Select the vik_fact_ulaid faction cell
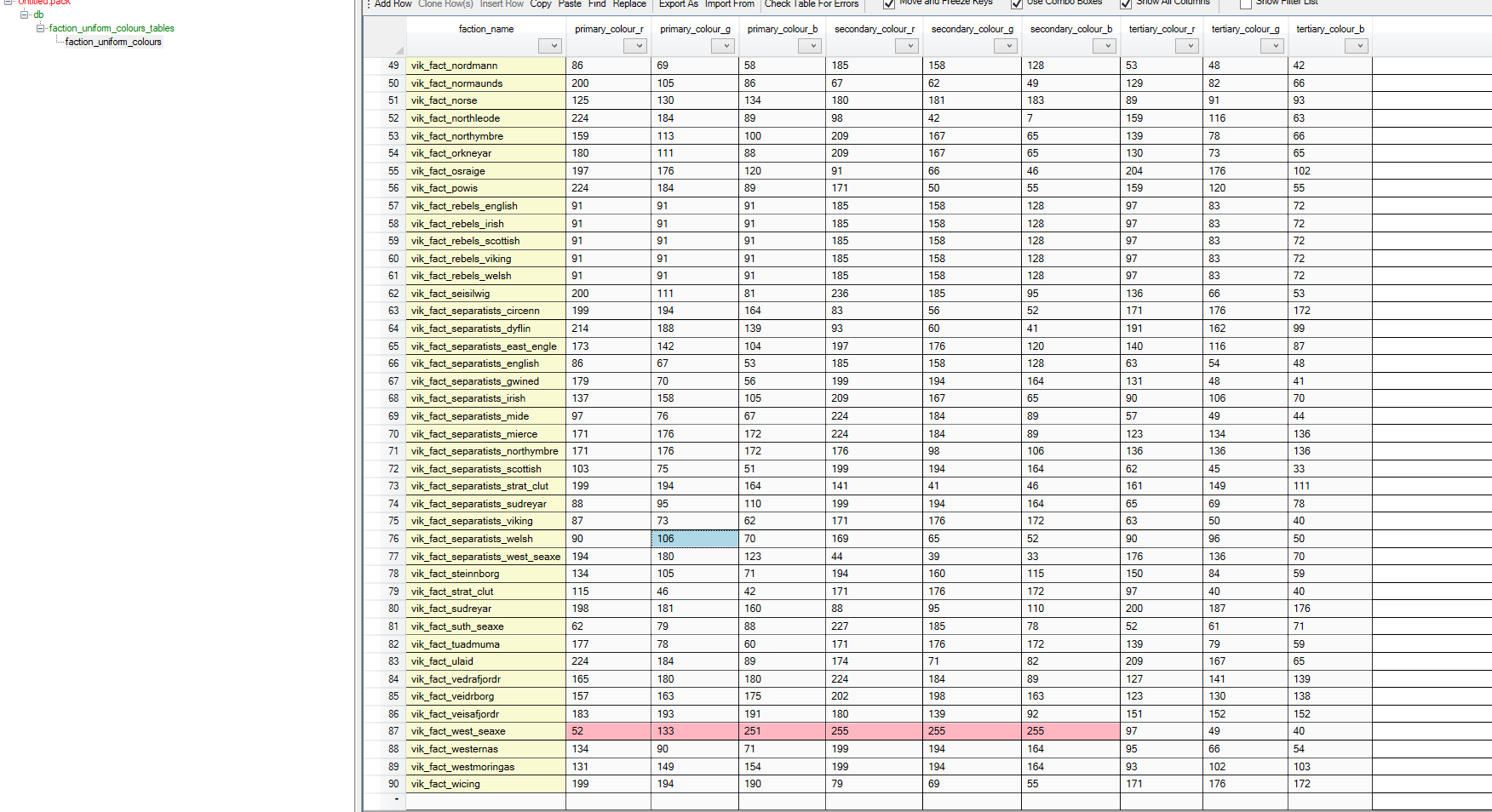 click(x=485, y=661)
